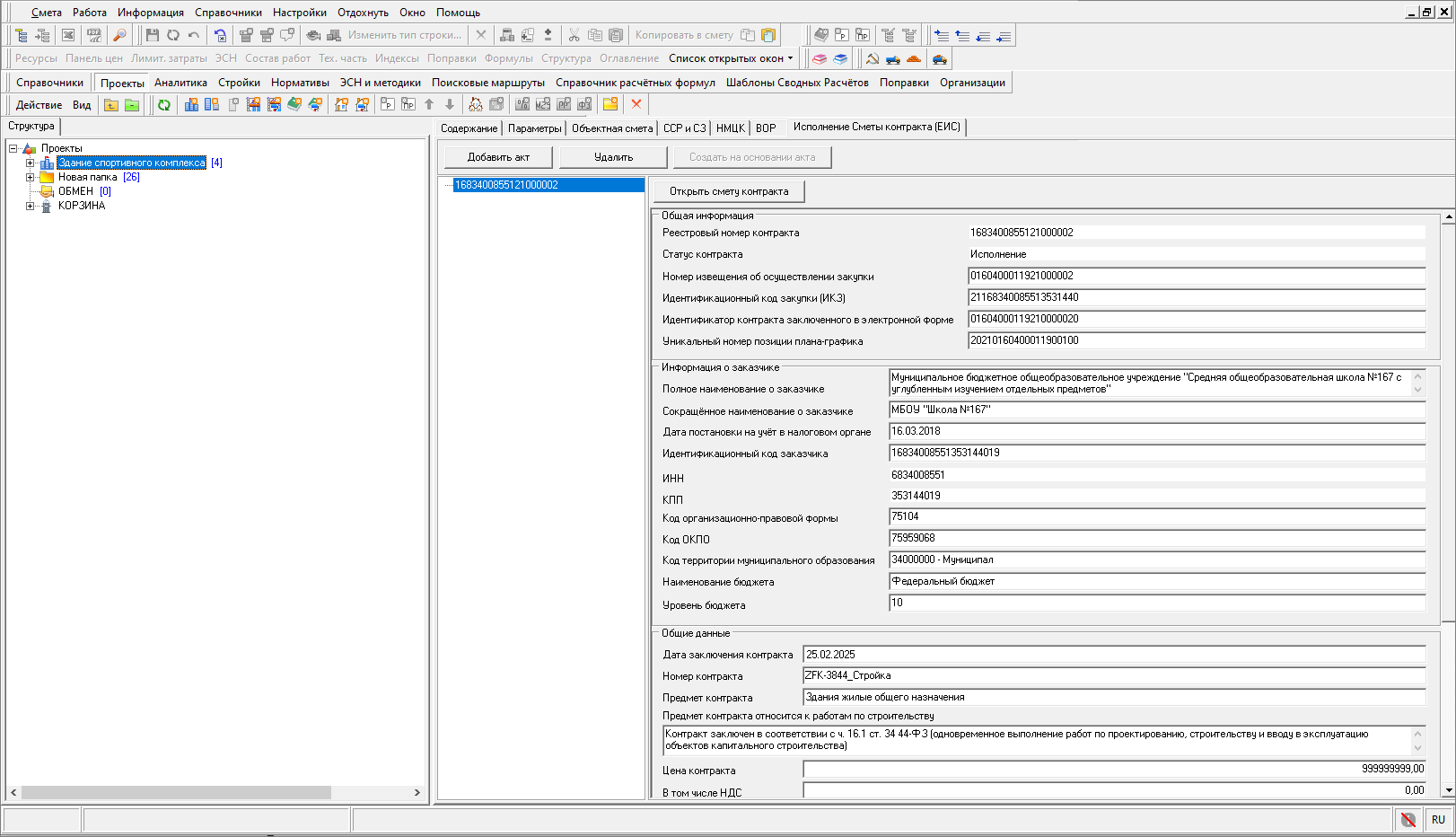The image size is (1456, 837).
Task: Collapse the 'Проекты' root tree node
Action: (x=13, y=149)
